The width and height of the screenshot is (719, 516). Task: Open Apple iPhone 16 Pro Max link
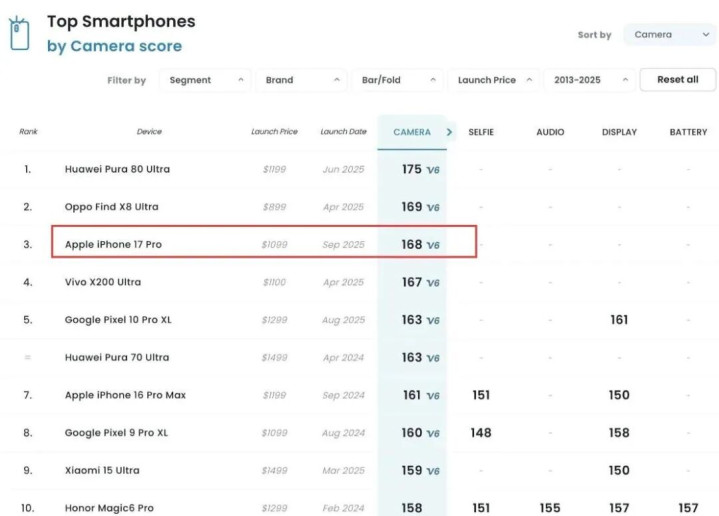coord(125,395)
